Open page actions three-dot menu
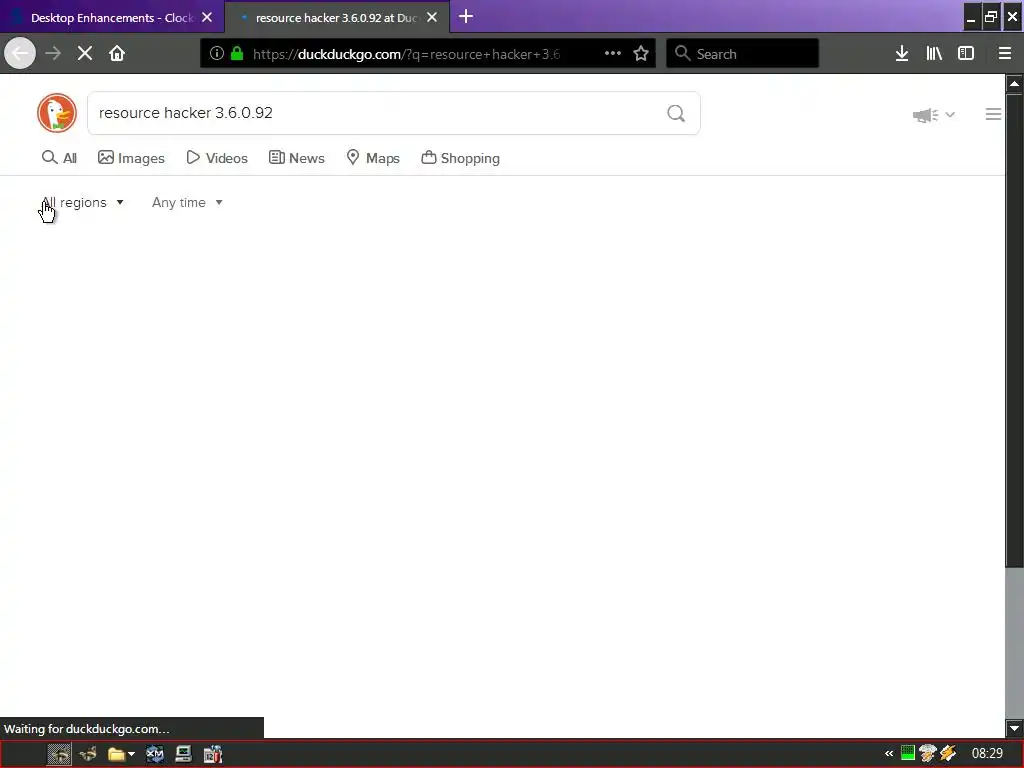This screenshot has height=768, width=1024. (613, 54)
